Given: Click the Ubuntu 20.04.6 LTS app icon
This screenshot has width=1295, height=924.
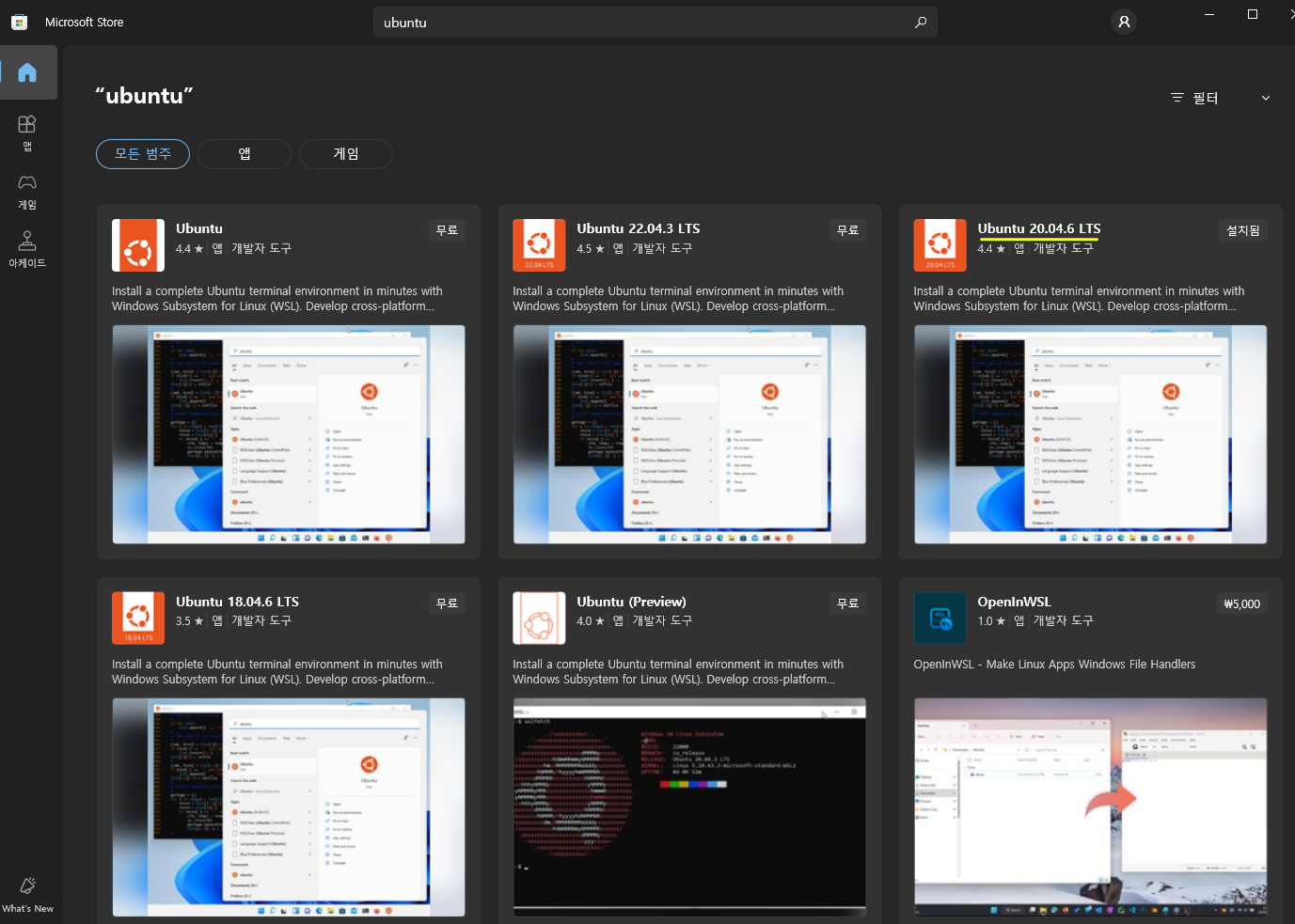Looking at the screenshot, I should 940,245.
